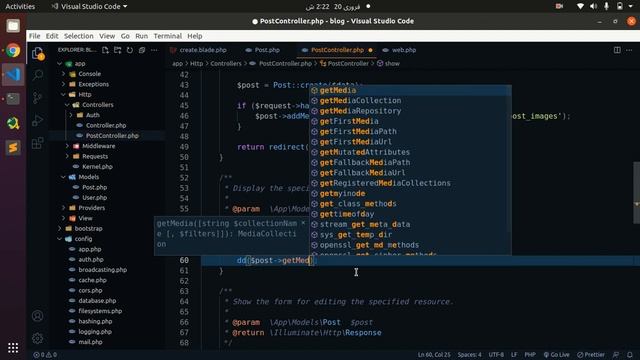The height and width of the screenshot is (360, 640).
Task: Click Ln 60, Col 25 position
Action: (434, 355)
